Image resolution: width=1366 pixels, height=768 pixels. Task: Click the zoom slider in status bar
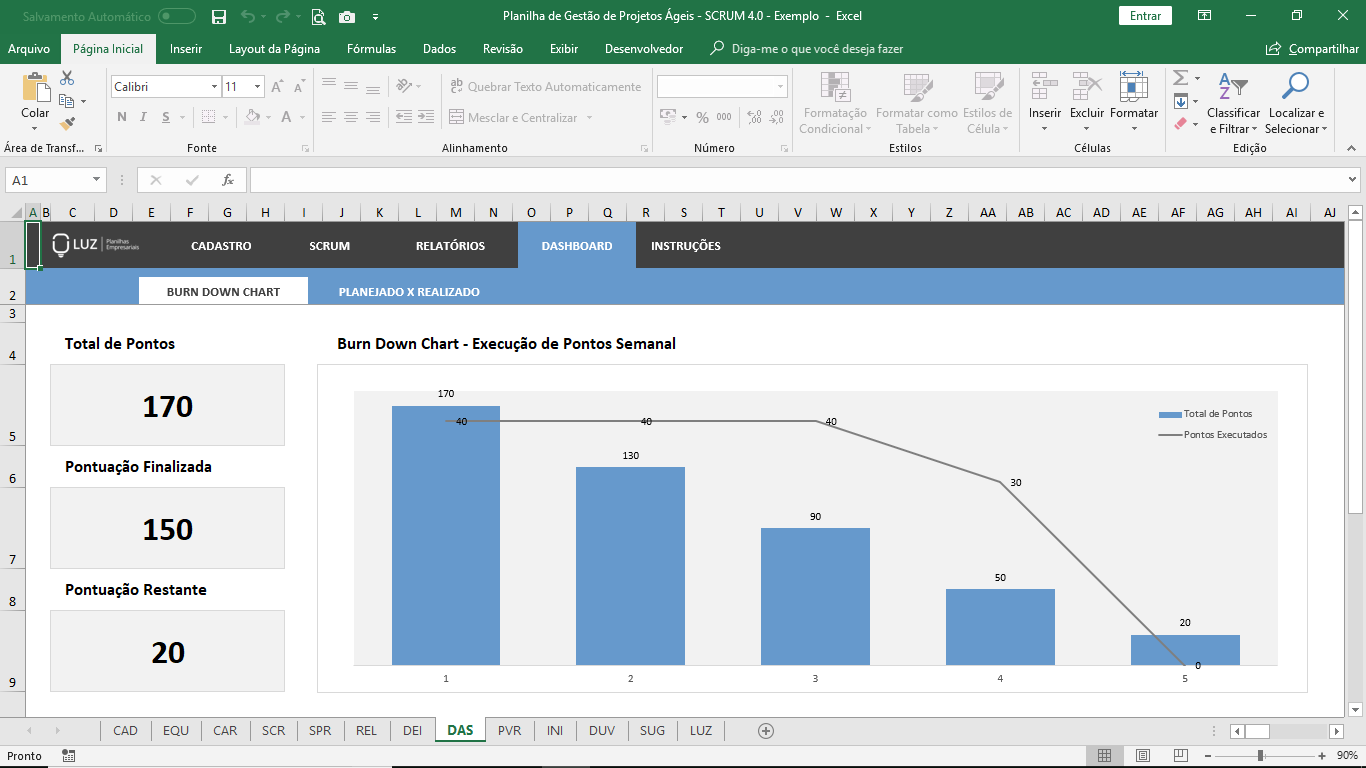click(x=1261, y=756)
